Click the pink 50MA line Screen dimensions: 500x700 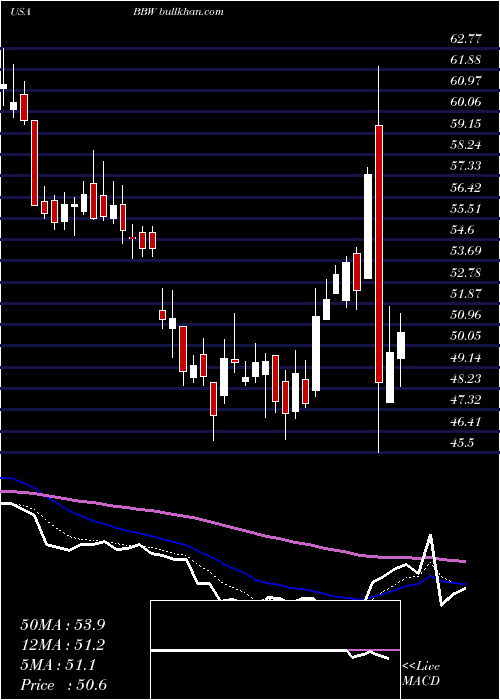[x=232, y=526]
